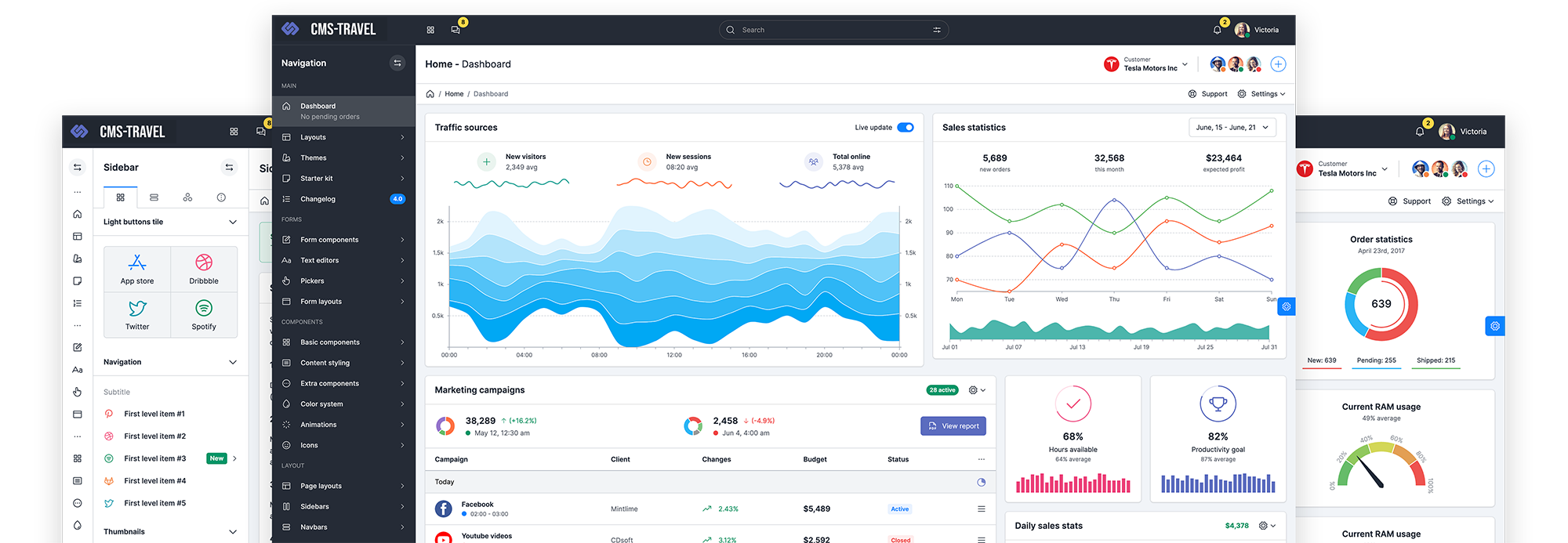The width and height of the screenshot is (1568, 543).
Task: Click the Search input field
Action: point(833,30)
